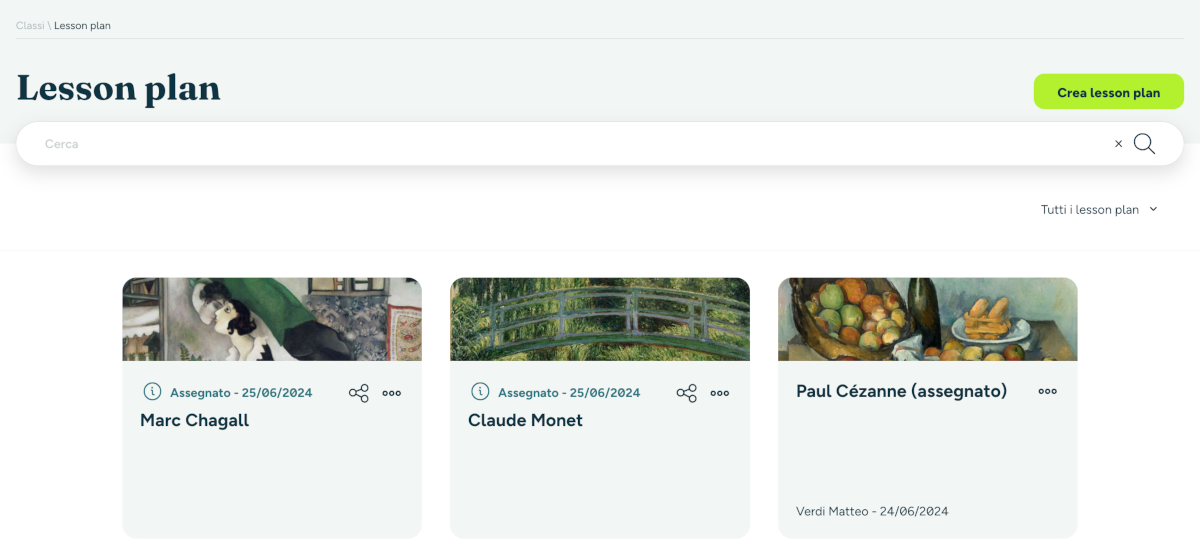
Task: Clear the search field with the x icon
Action: tap(1119, 144)
